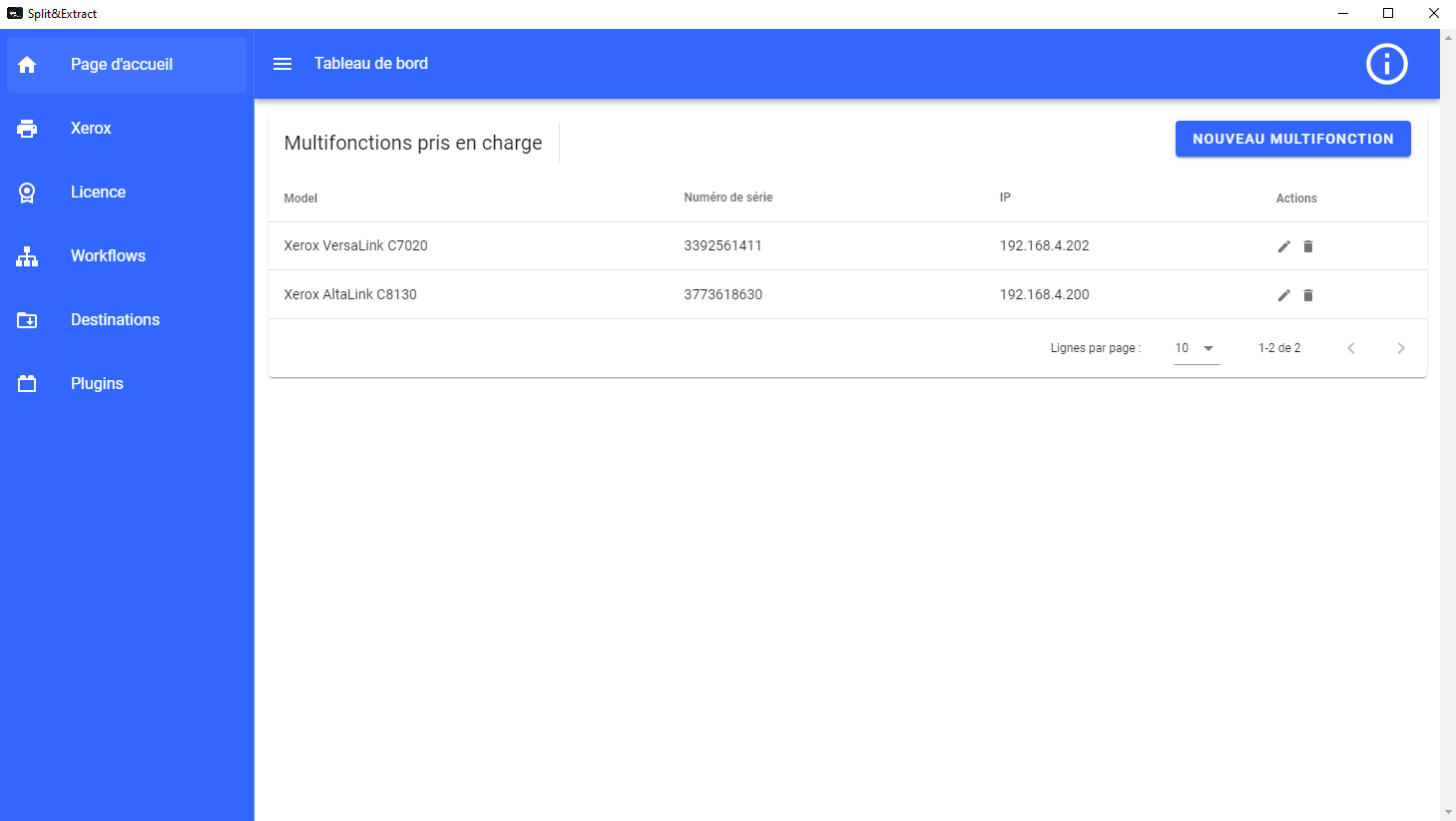Click the Model column header
This screenshot has height=821, width=1456.
pyautogui.click(x=300, y=199)
